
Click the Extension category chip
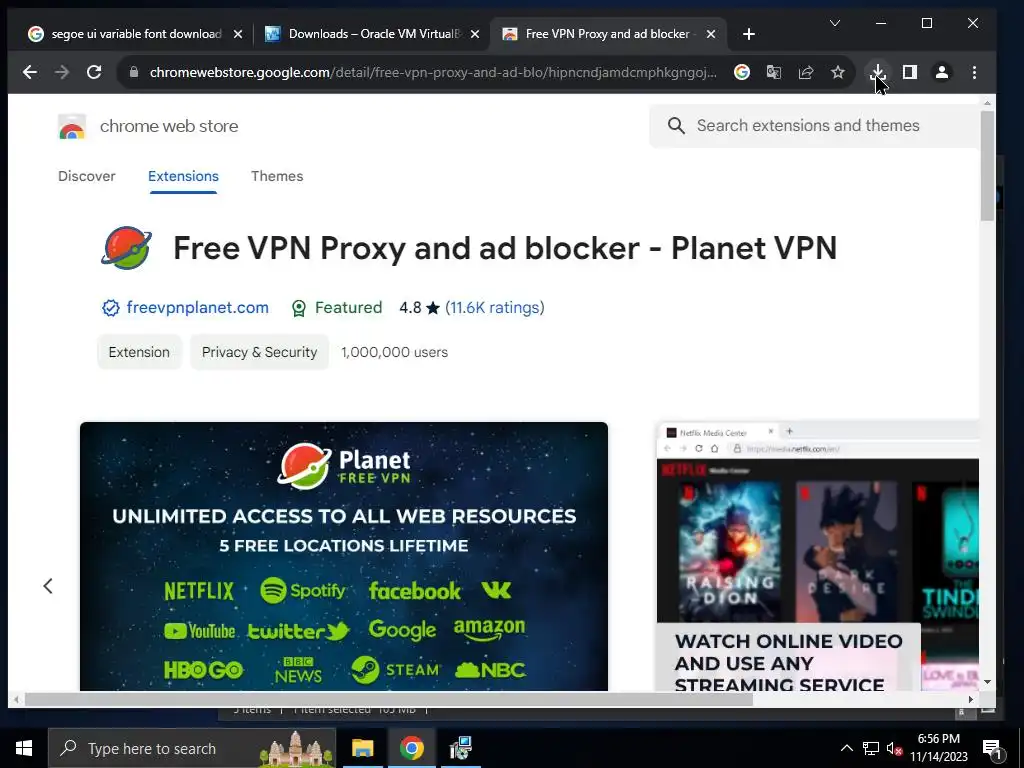tap(139, 352)
